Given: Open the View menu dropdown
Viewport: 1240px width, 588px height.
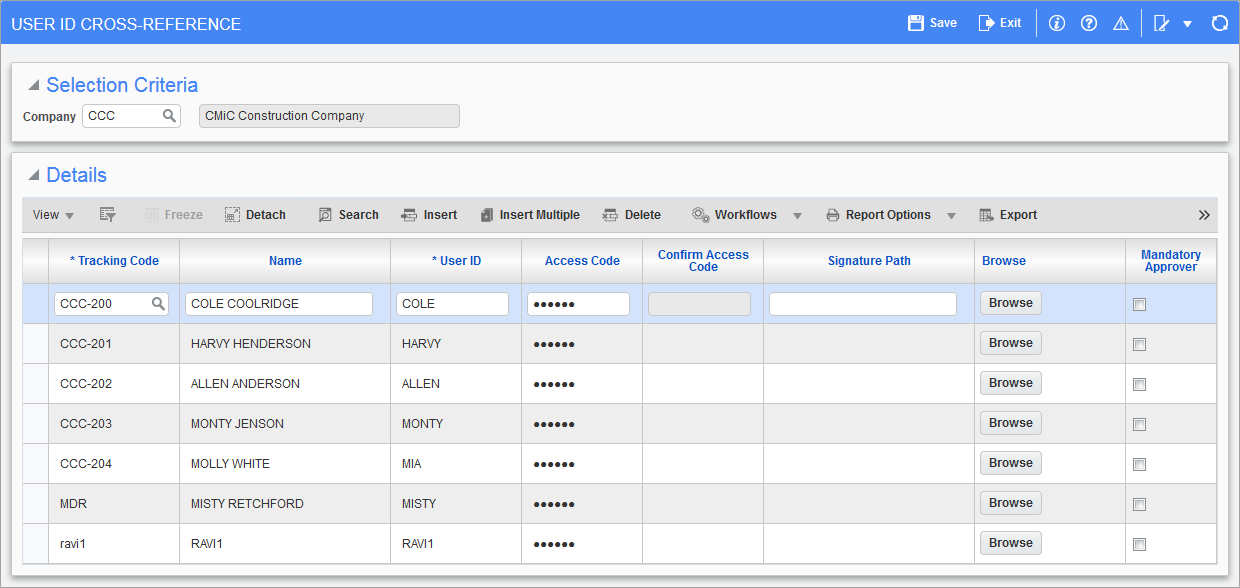Looking at the screenshot, I should pos(54,215).
